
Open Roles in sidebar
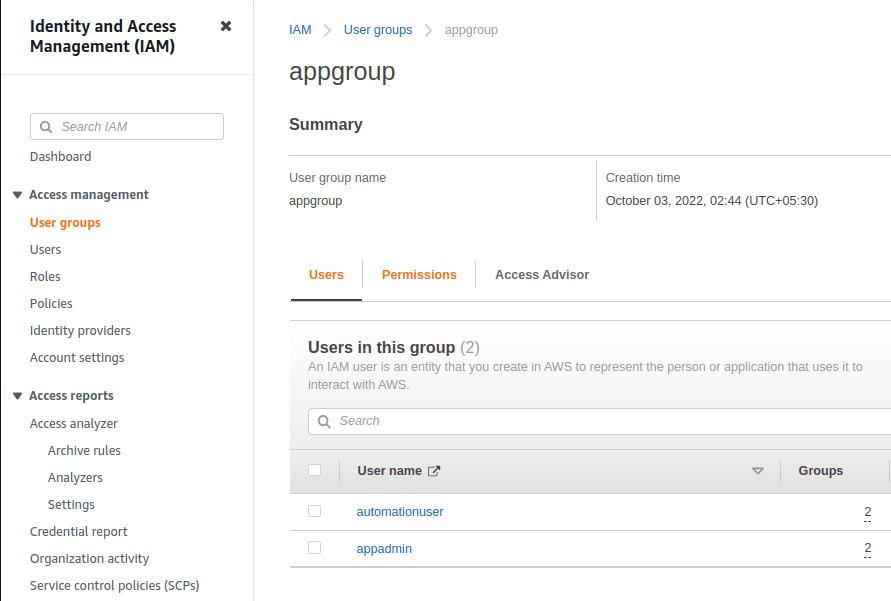45,277
